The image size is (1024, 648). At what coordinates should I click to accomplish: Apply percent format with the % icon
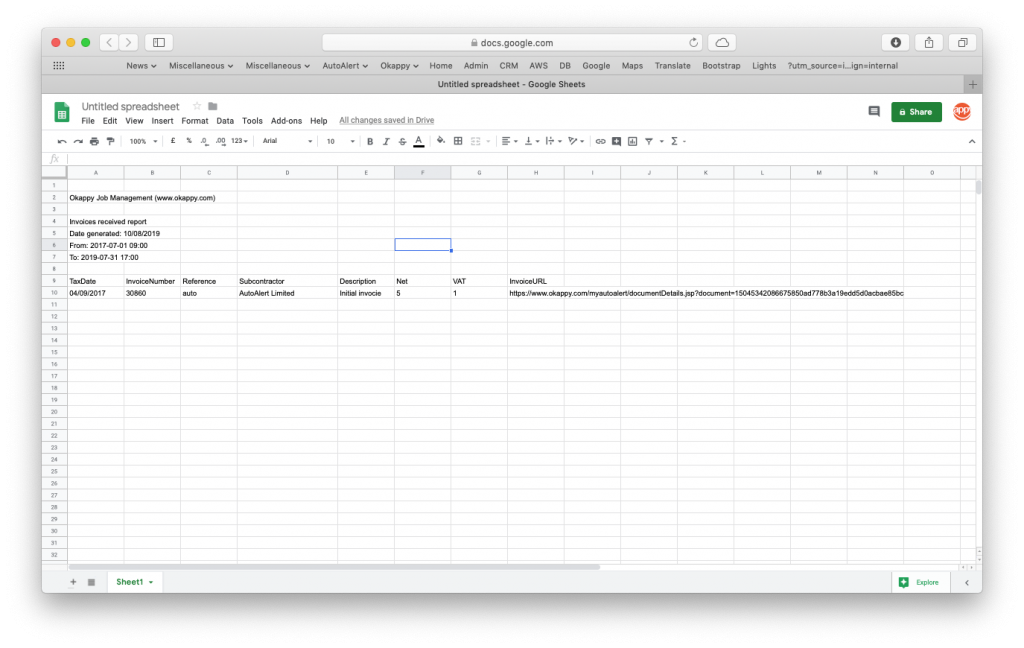pos(189,141)
